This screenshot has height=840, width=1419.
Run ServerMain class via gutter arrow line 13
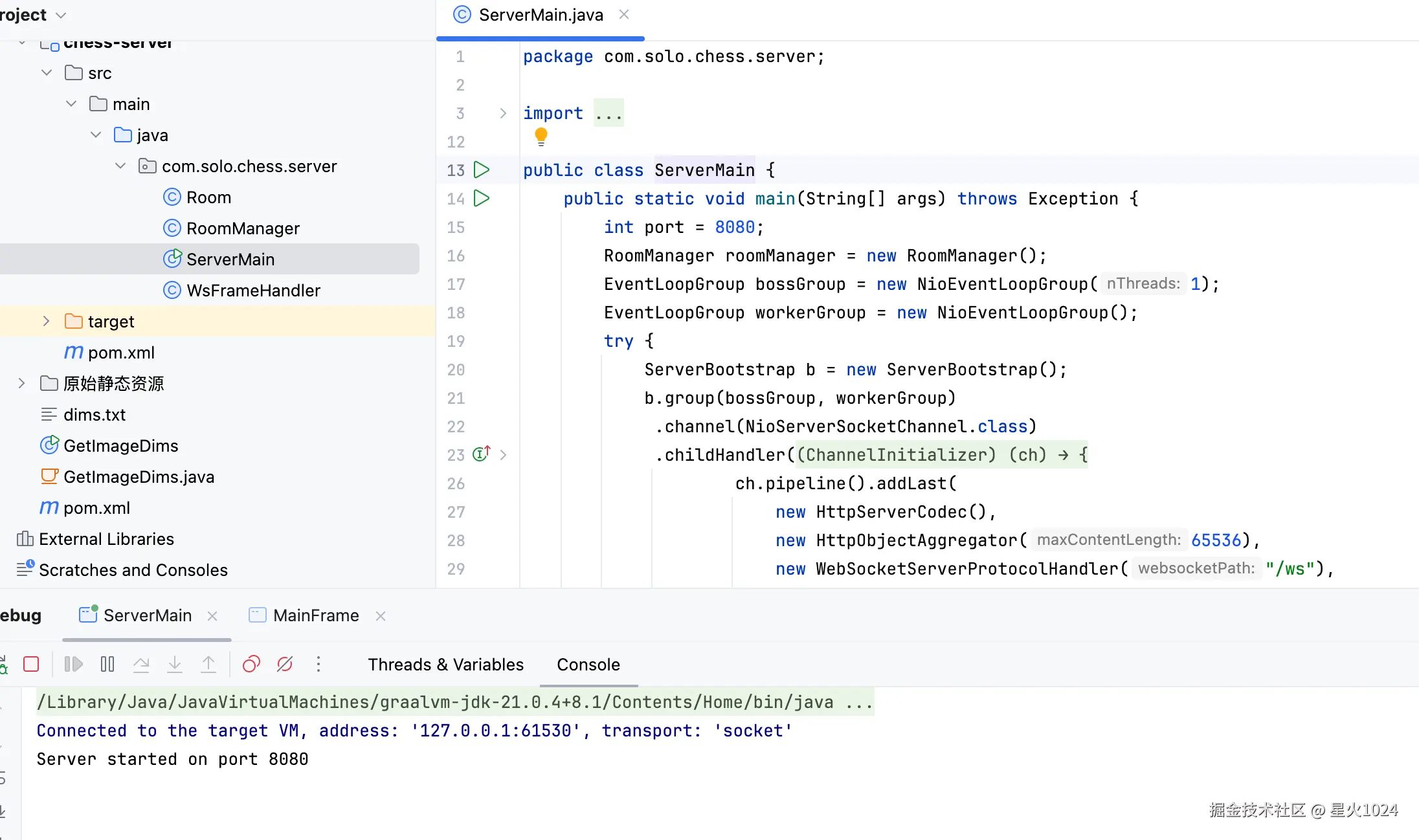481,170
